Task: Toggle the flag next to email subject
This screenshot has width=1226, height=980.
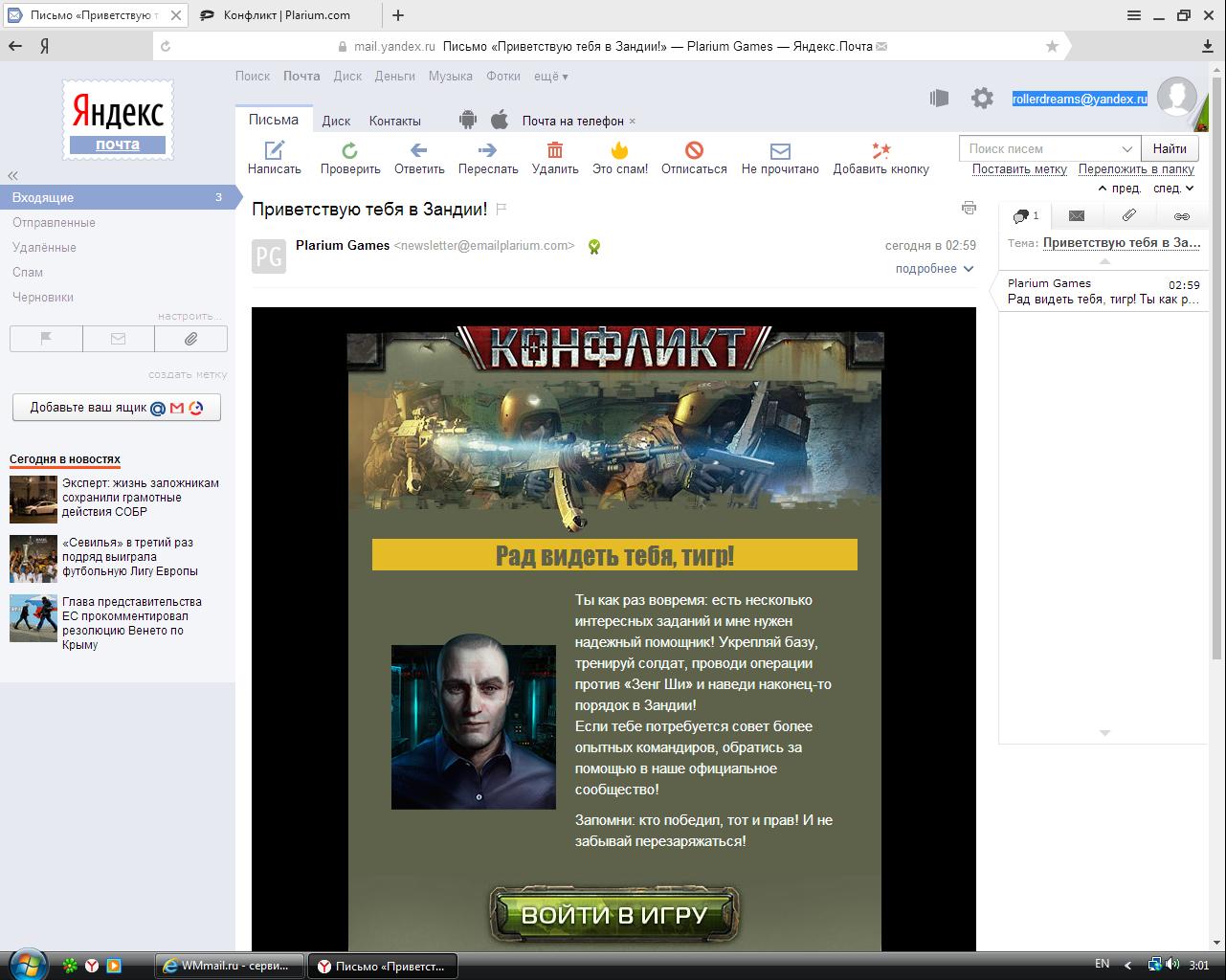Action: 502,209
